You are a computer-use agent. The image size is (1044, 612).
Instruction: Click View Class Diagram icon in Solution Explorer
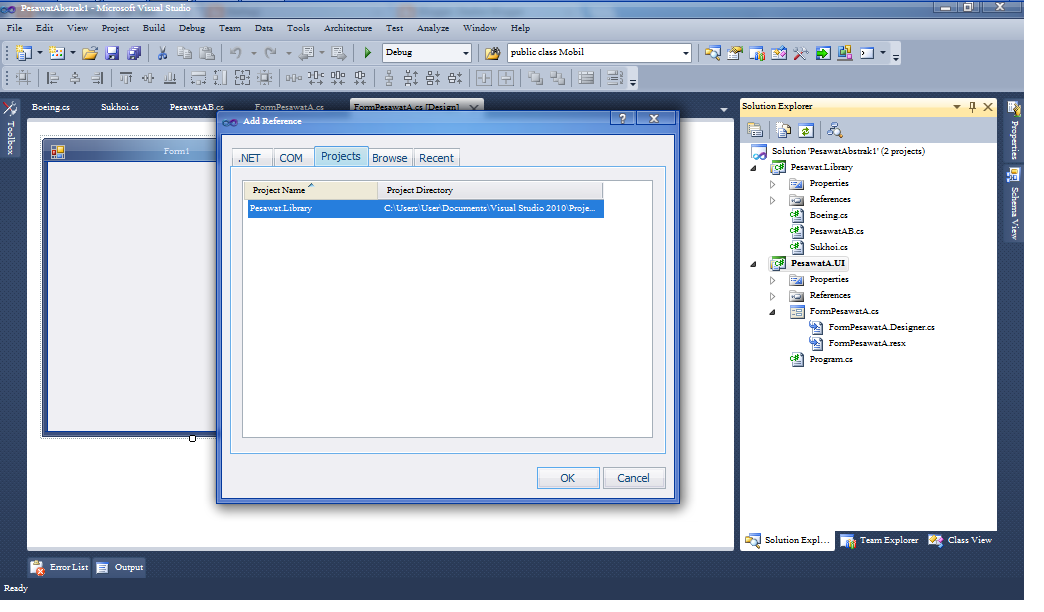coord(834,130)
